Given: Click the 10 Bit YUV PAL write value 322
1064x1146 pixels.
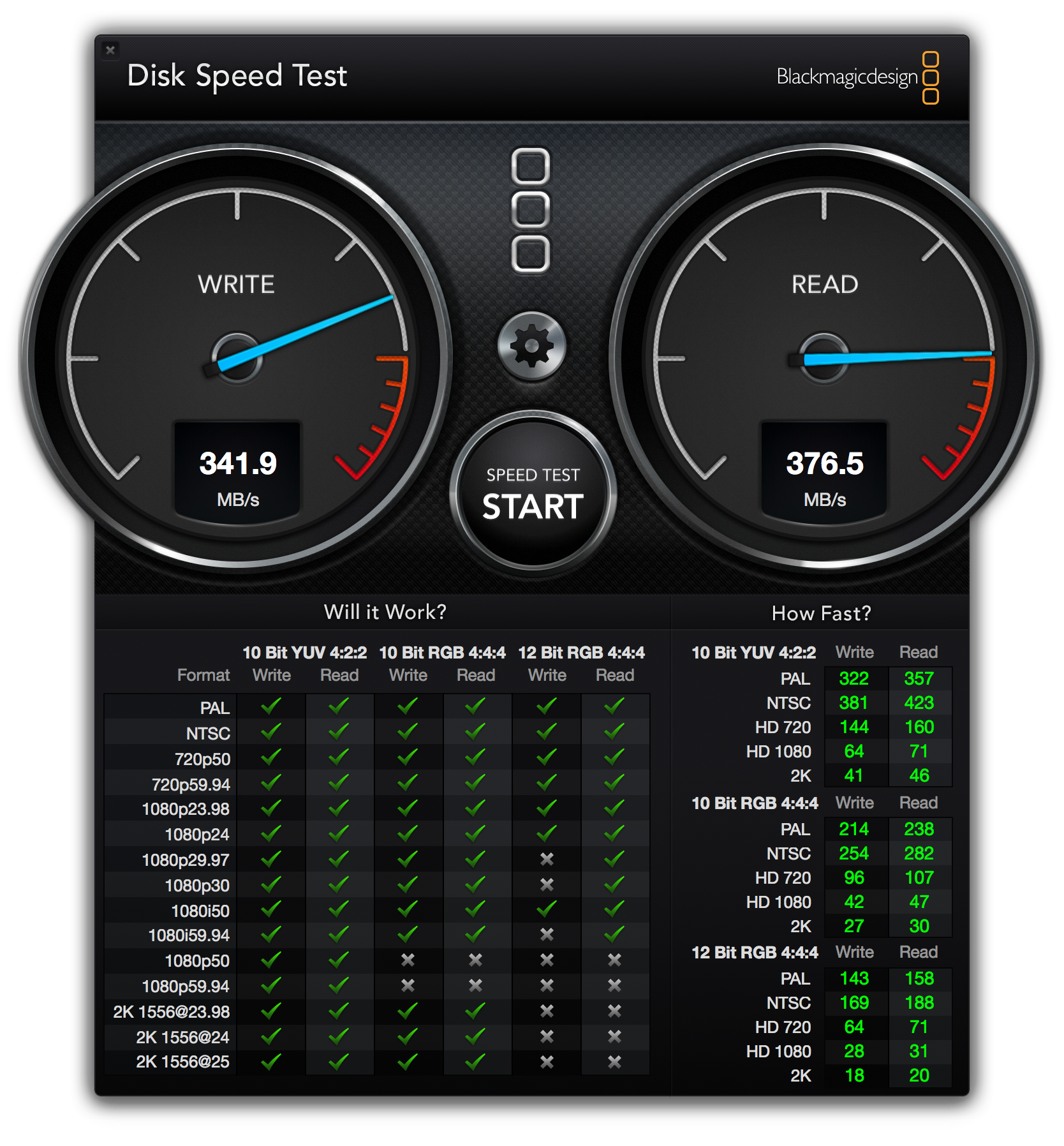Looking at the screenshot, I should [x=854, y=678].
